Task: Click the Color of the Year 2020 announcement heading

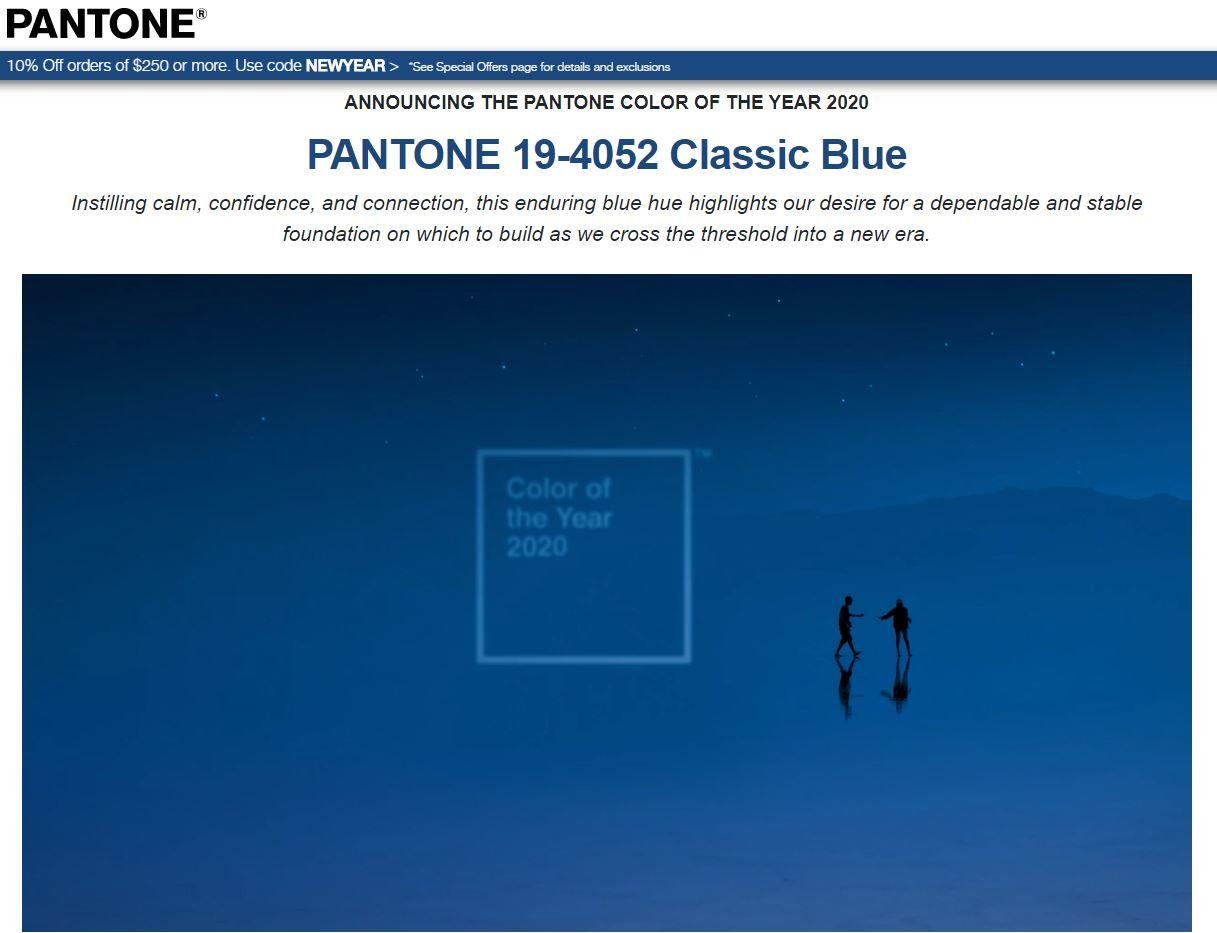Action: pos(606,102)
